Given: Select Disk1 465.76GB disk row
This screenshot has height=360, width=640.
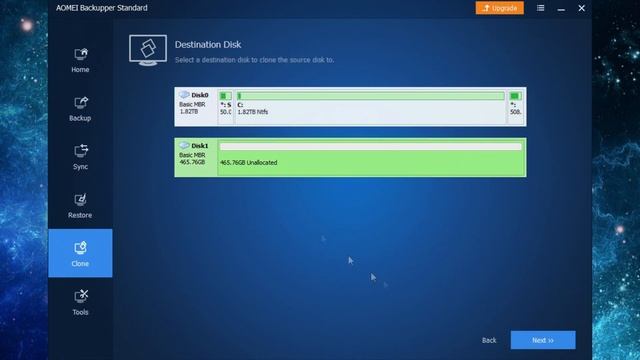Looking at the screenshot, I should click(350, 157).
